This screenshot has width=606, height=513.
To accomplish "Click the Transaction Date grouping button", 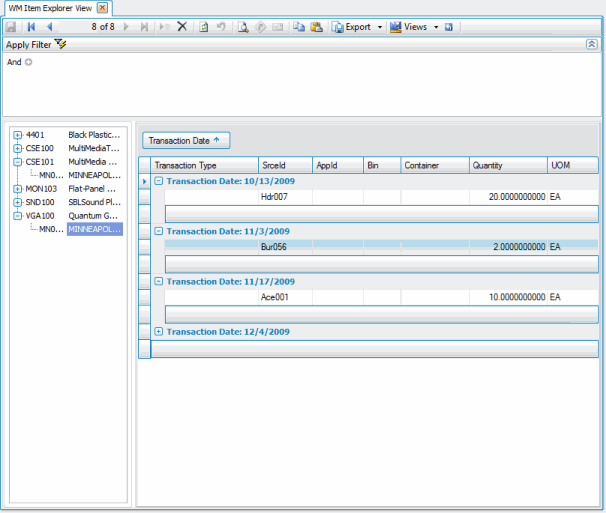I will (187, 141).
